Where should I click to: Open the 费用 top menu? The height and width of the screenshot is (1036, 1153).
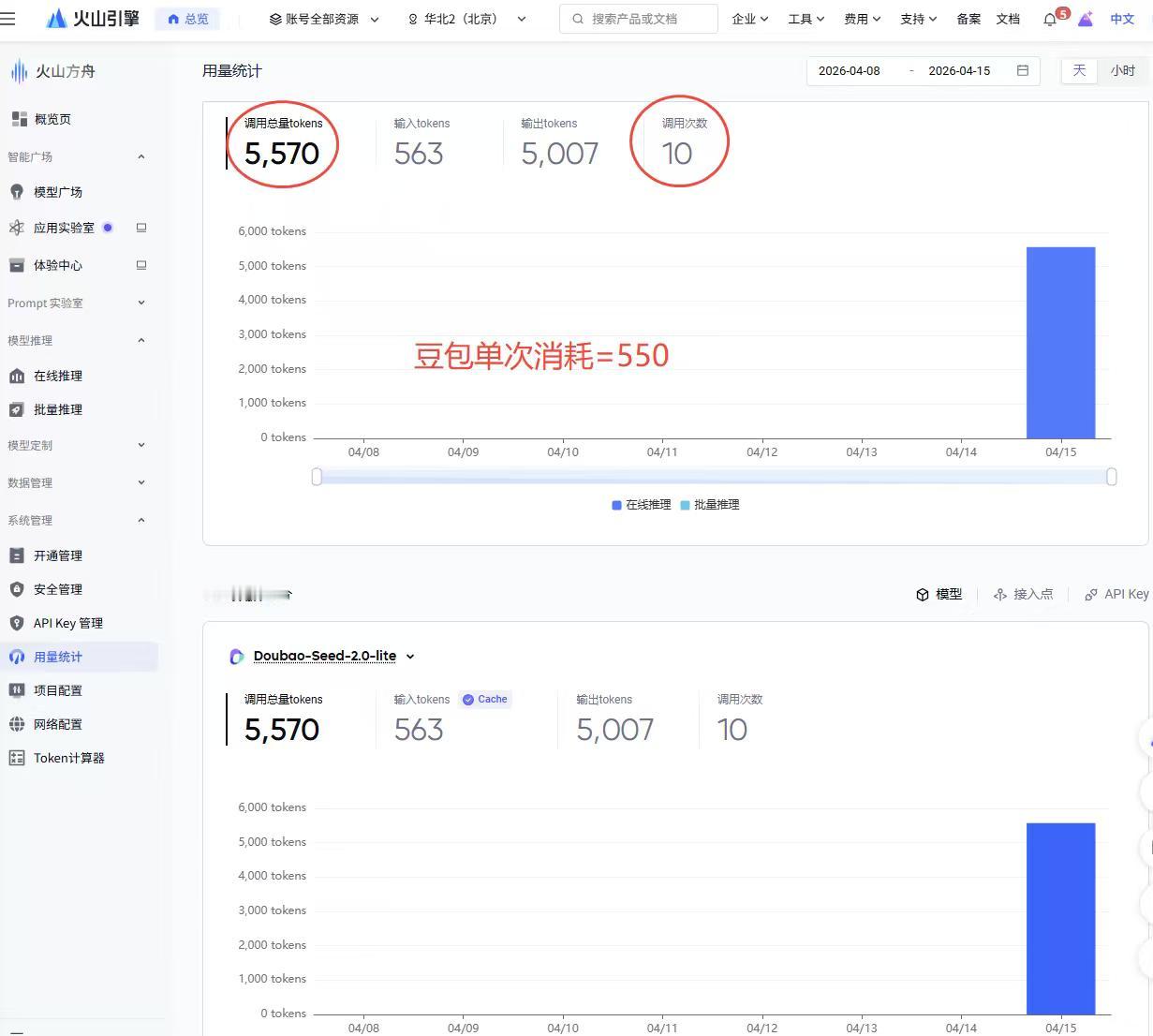point(862,19)
